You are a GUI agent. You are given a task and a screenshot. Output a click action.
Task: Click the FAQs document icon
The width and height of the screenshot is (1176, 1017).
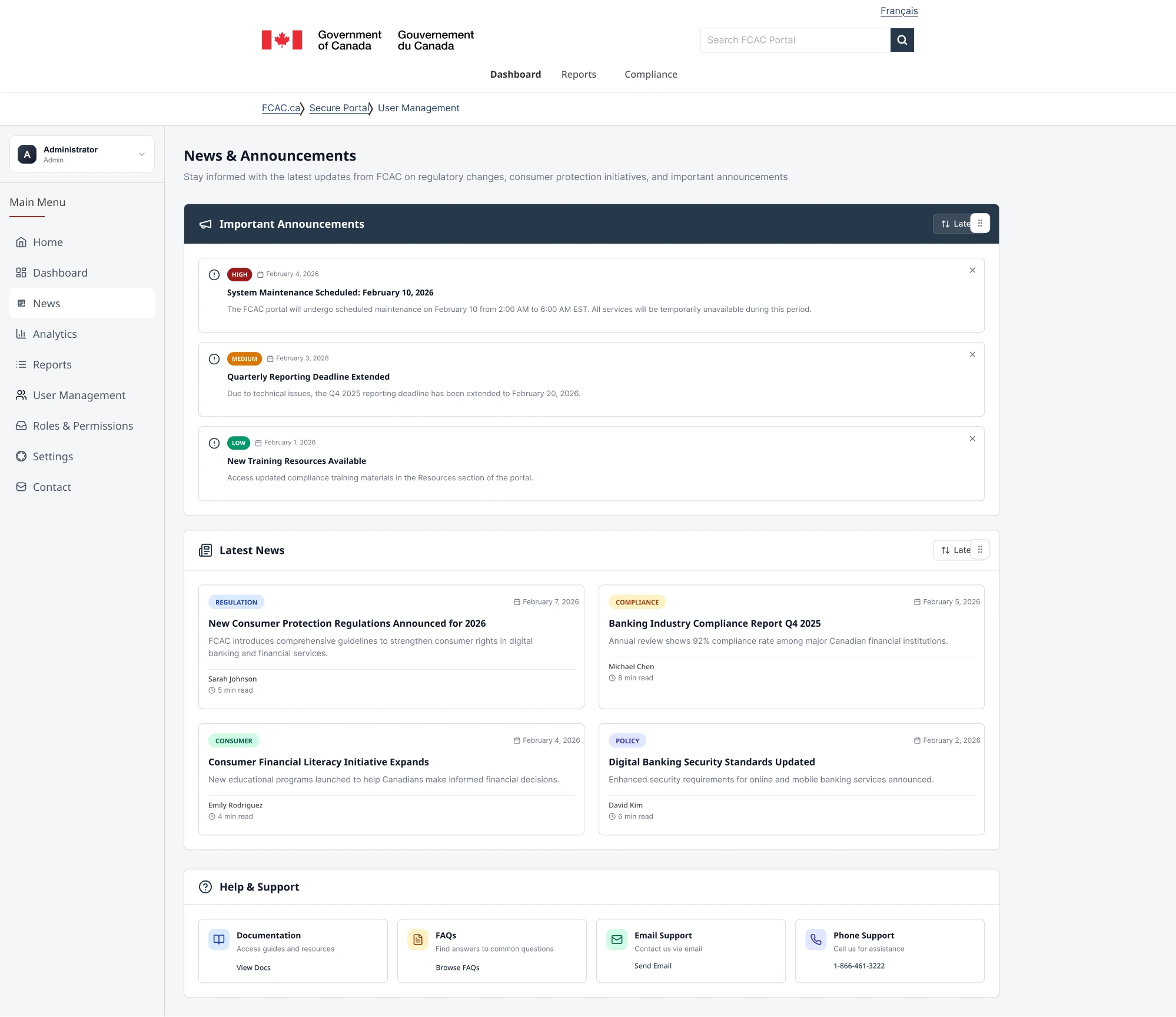[418, 939]
